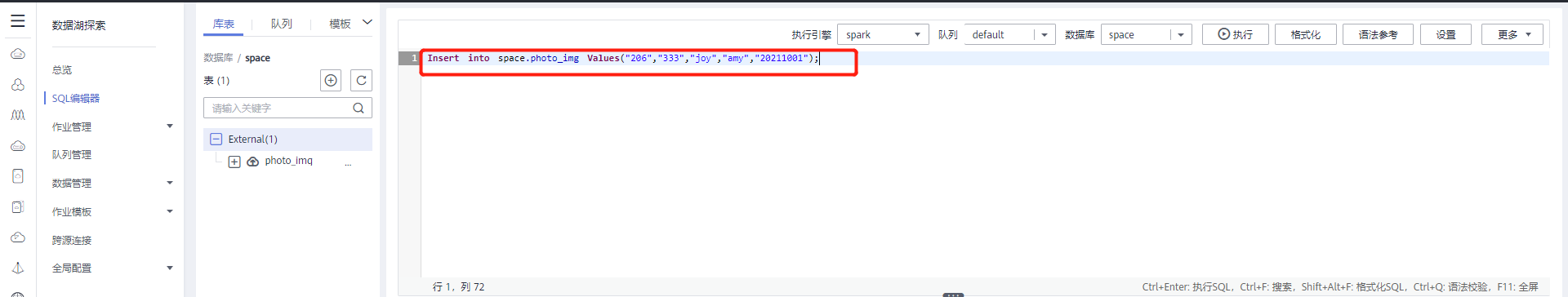The height and width of the screenshot is (297, 1568).
Task: Open 队列管理 in the sidebar
Action: tap(72, 155)
